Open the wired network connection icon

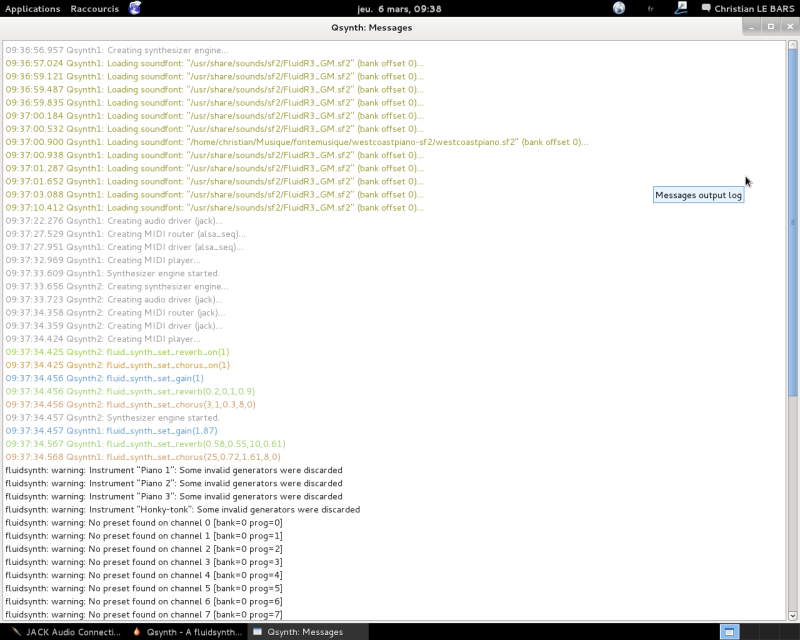coord(681,8)
